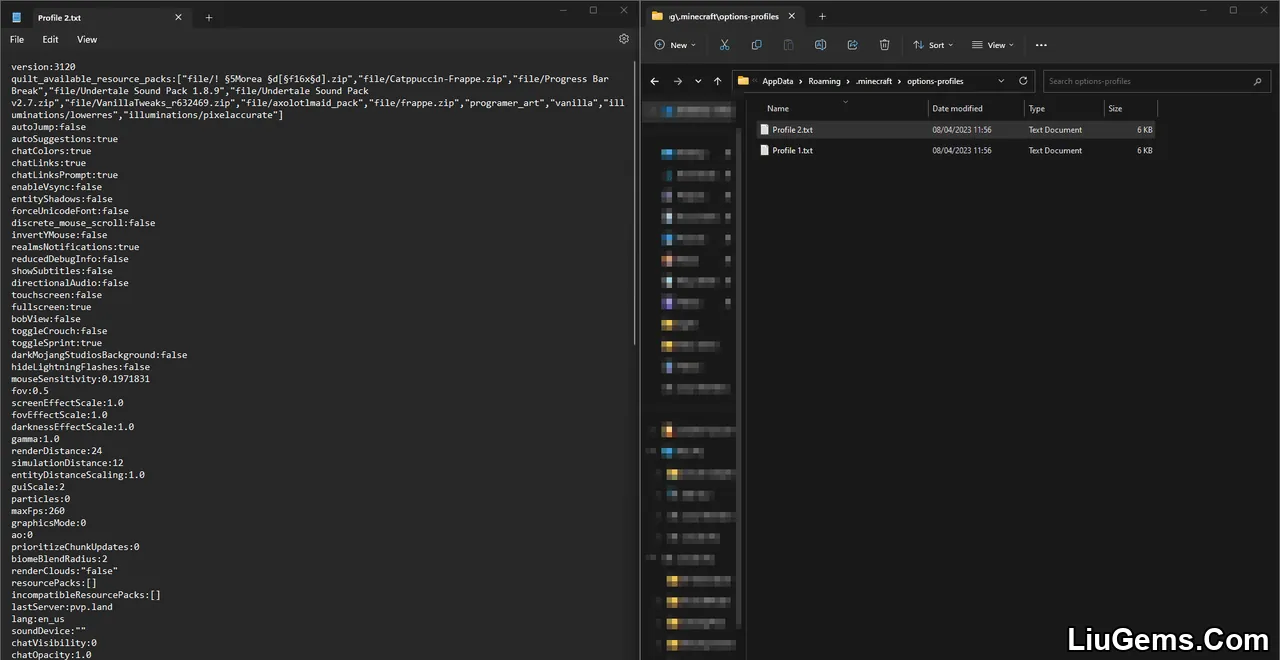Open the New item dropdown in Explorer

(x=675, y=45)
